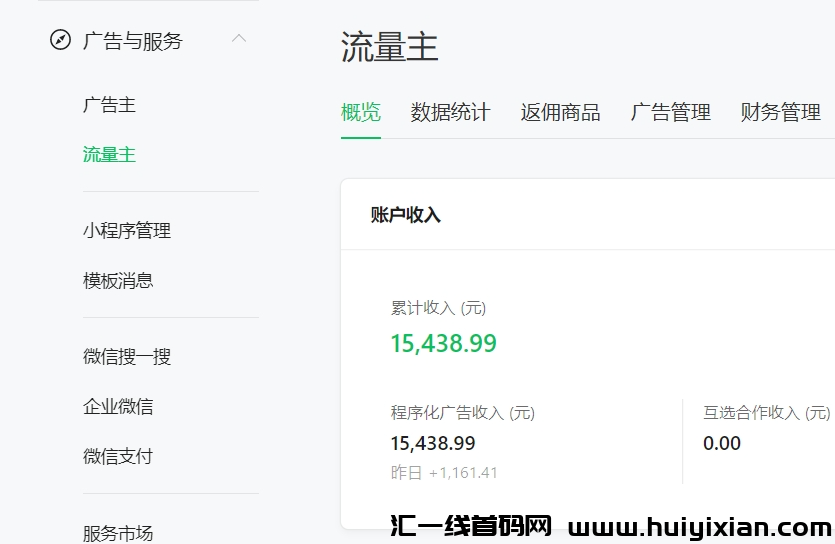Open the 返佣商品 tab
This screenshot has width=835, height=544.
[560, 113]
